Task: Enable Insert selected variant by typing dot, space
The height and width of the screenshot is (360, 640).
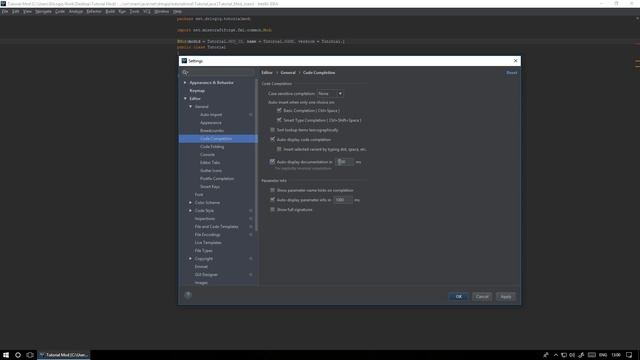Action: click(279, 149)
